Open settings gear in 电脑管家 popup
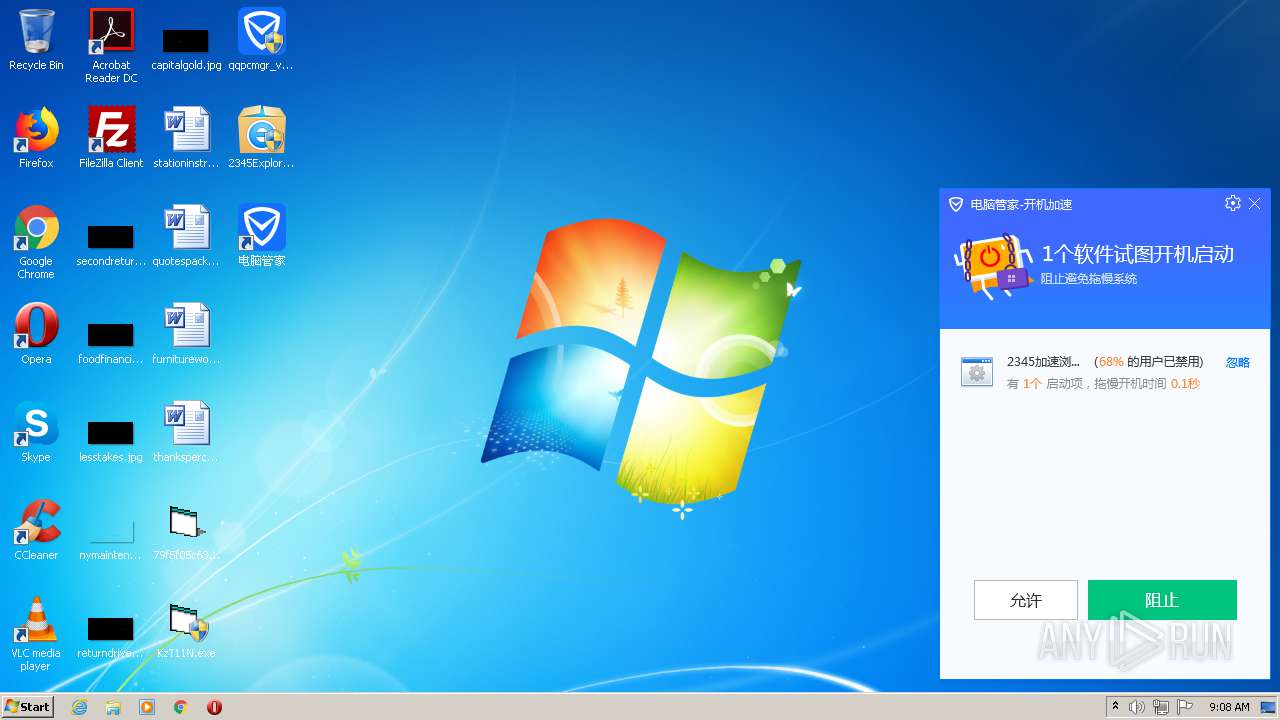The image size is (1280, 720). click(x=1232, y=203)
